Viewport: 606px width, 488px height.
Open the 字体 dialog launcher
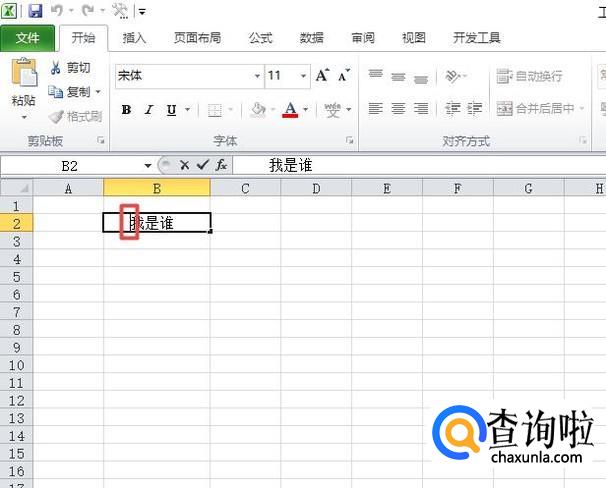pyautogui.click(x=349, y=141)
